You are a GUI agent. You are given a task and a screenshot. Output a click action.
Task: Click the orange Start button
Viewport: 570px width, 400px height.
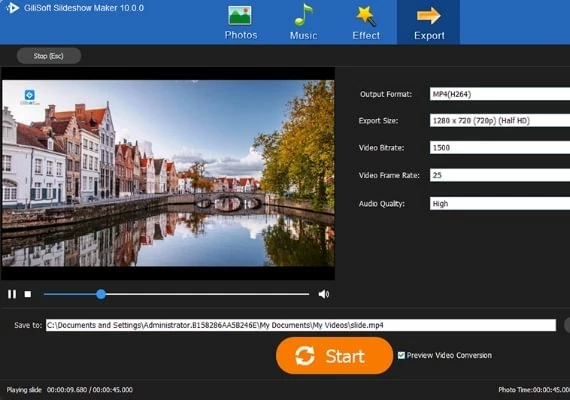[x=334, y=356]
